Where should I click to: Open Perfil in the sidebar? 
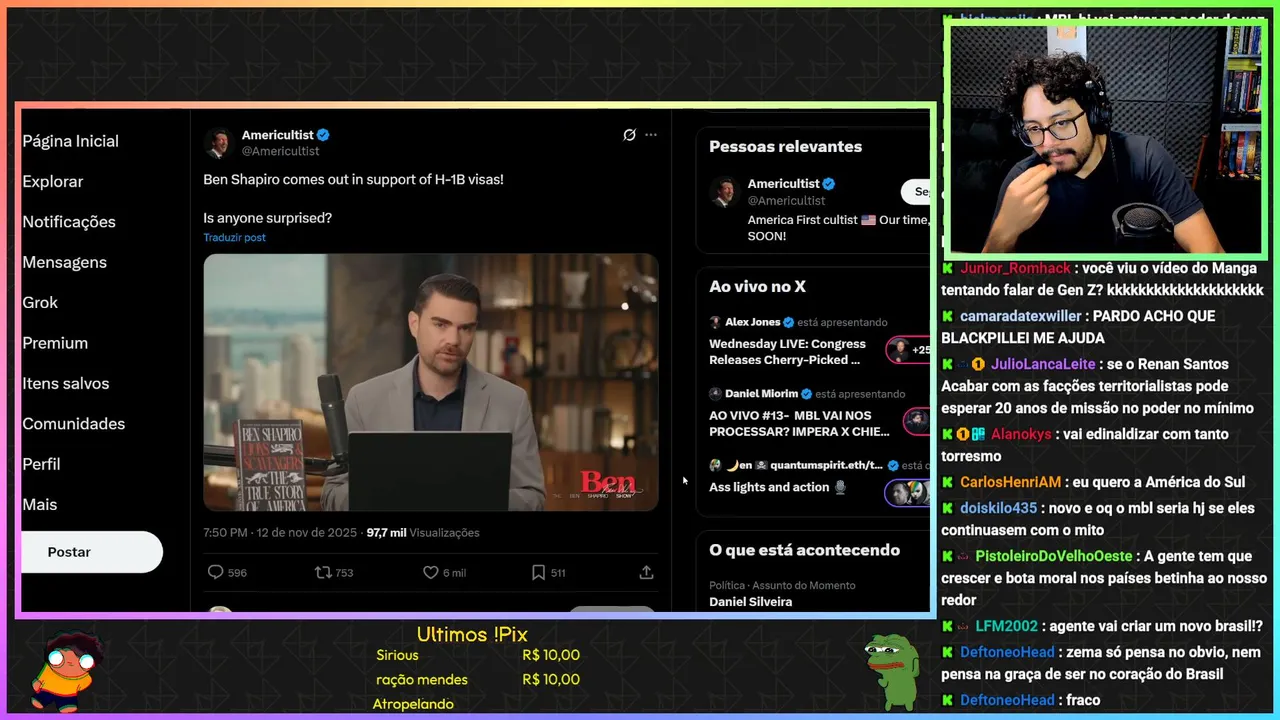(x=41, y=464)
